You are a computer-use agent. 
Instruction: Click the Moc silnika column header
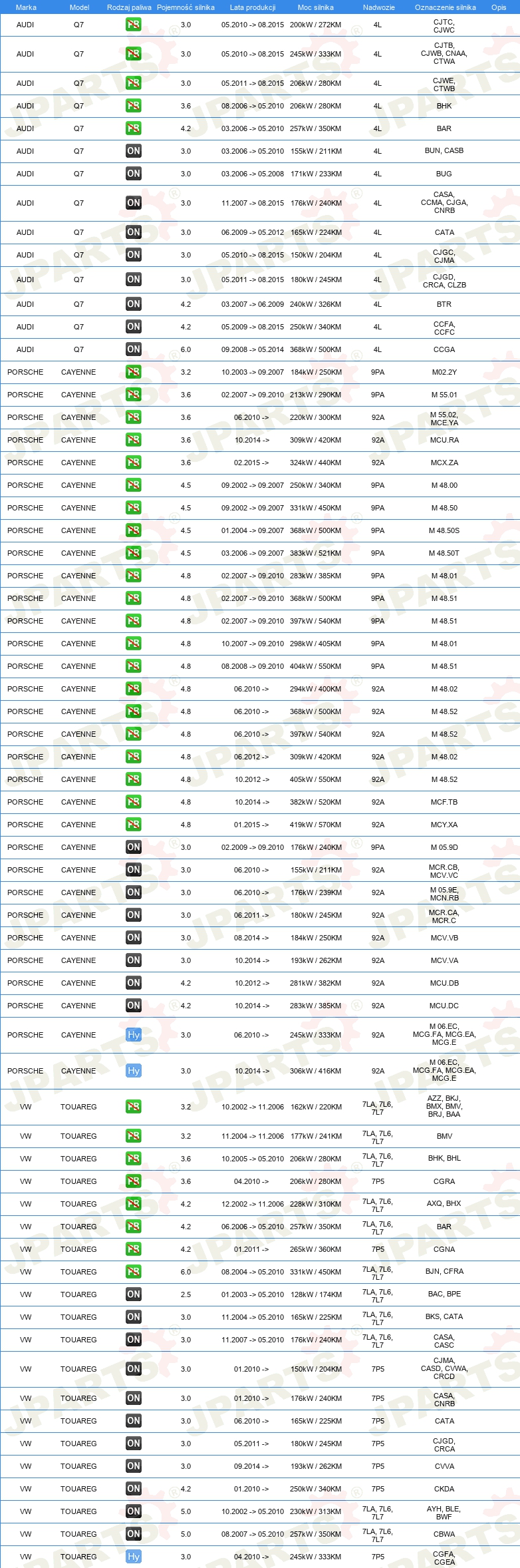point(316,7)
